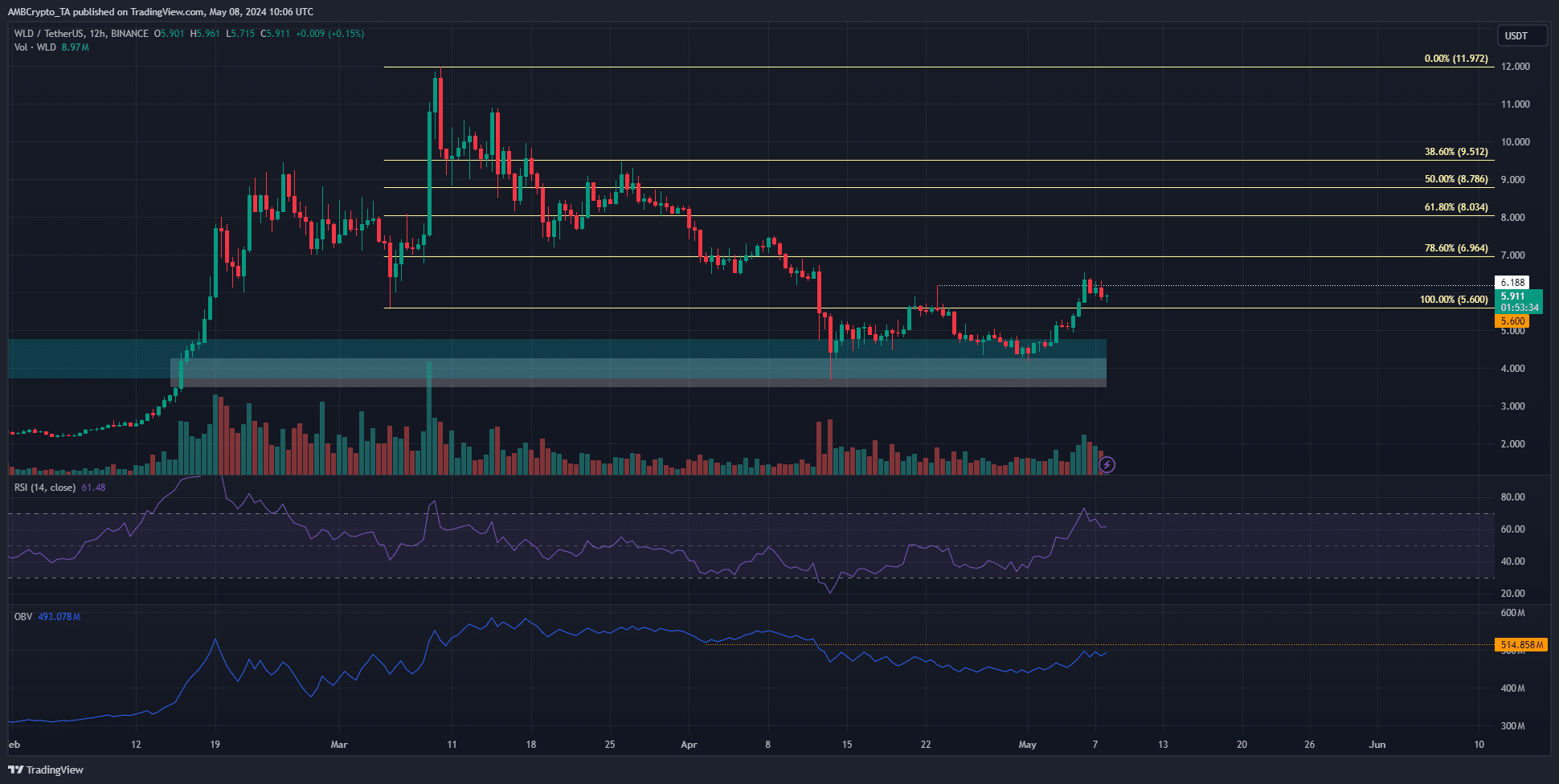Click the 61.80% (8.034) Fibonacci label
Viewport: 1559px width, 784px height.
point(1456,207)
